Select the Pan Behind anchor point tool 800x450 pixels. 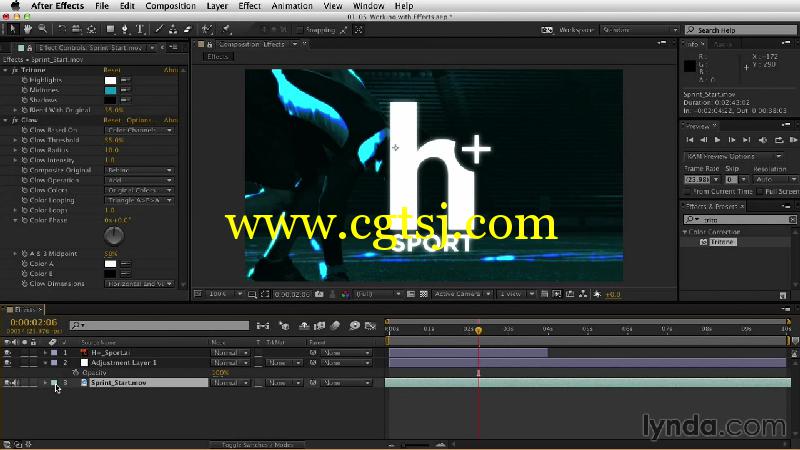click(91, 30)
